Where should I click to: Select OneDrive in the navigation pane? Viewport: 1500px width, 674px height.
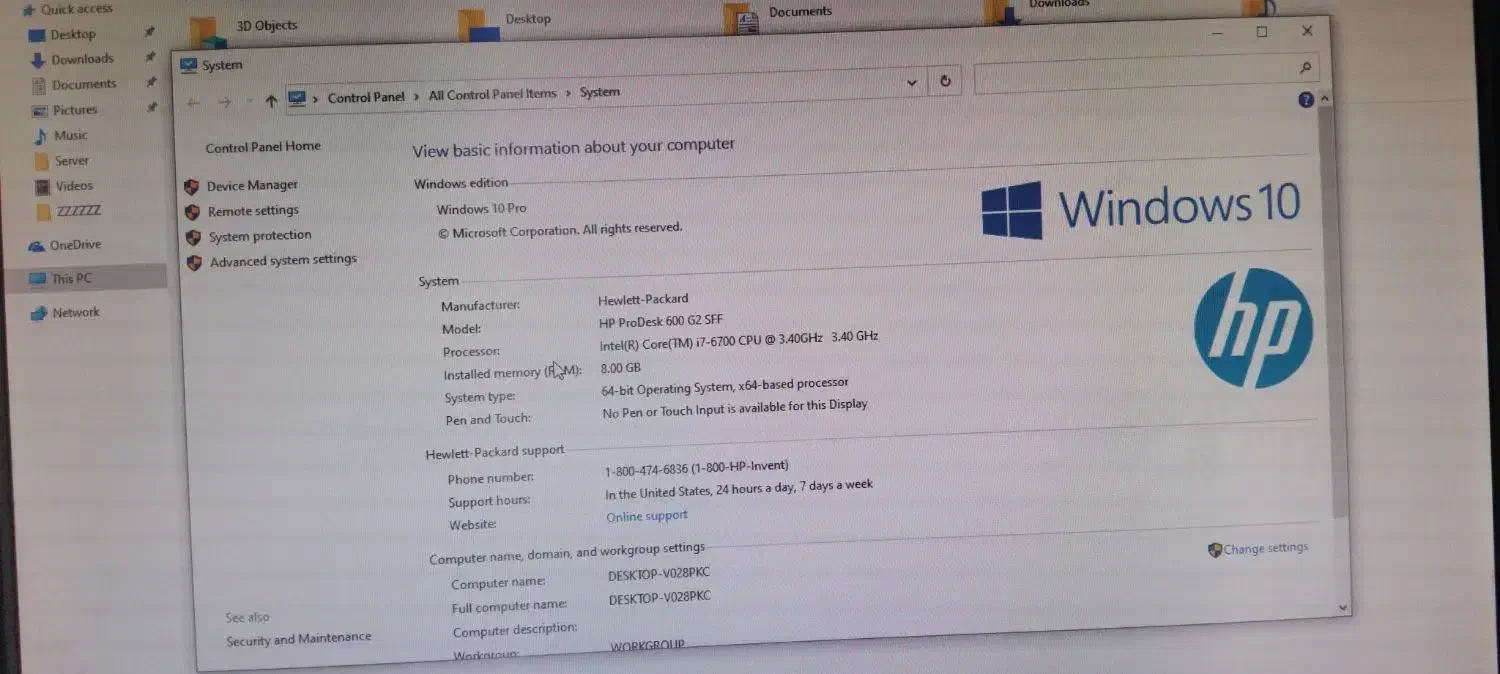(x=75, y=245)
